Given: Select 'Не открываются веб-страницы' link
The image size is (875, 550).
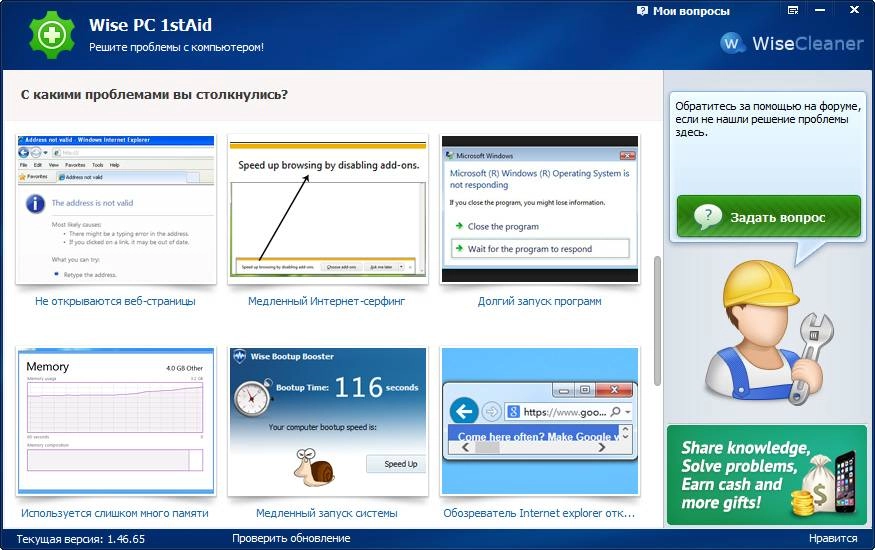Looking at the screenshot, I should (116, 301).
